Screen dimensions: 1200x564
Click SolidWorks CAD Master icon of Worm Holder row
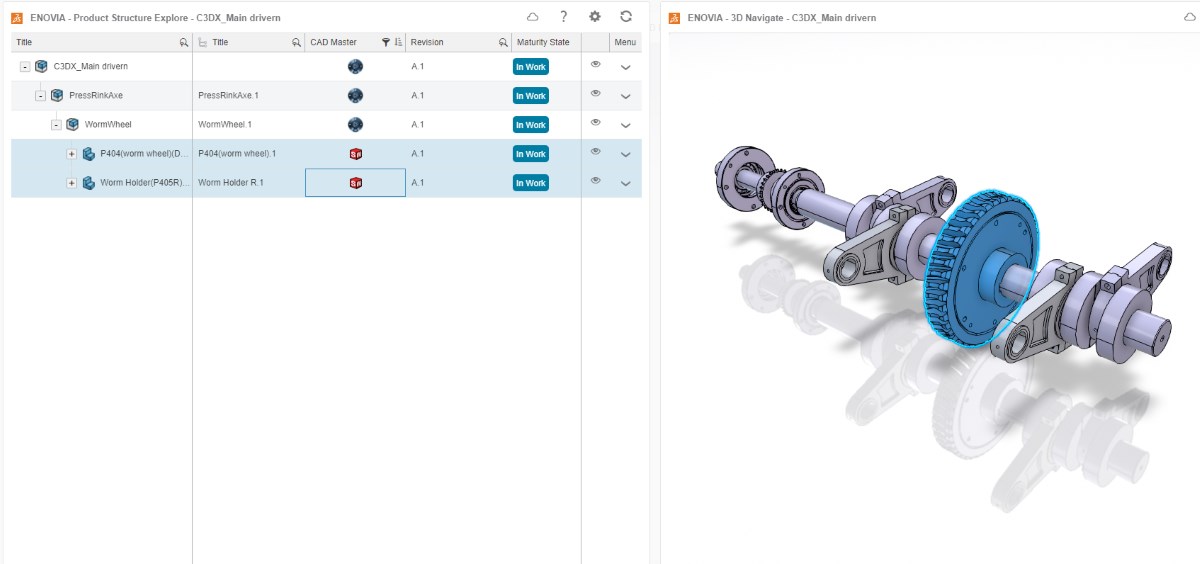pyautogui.click(x=355, y=182)
